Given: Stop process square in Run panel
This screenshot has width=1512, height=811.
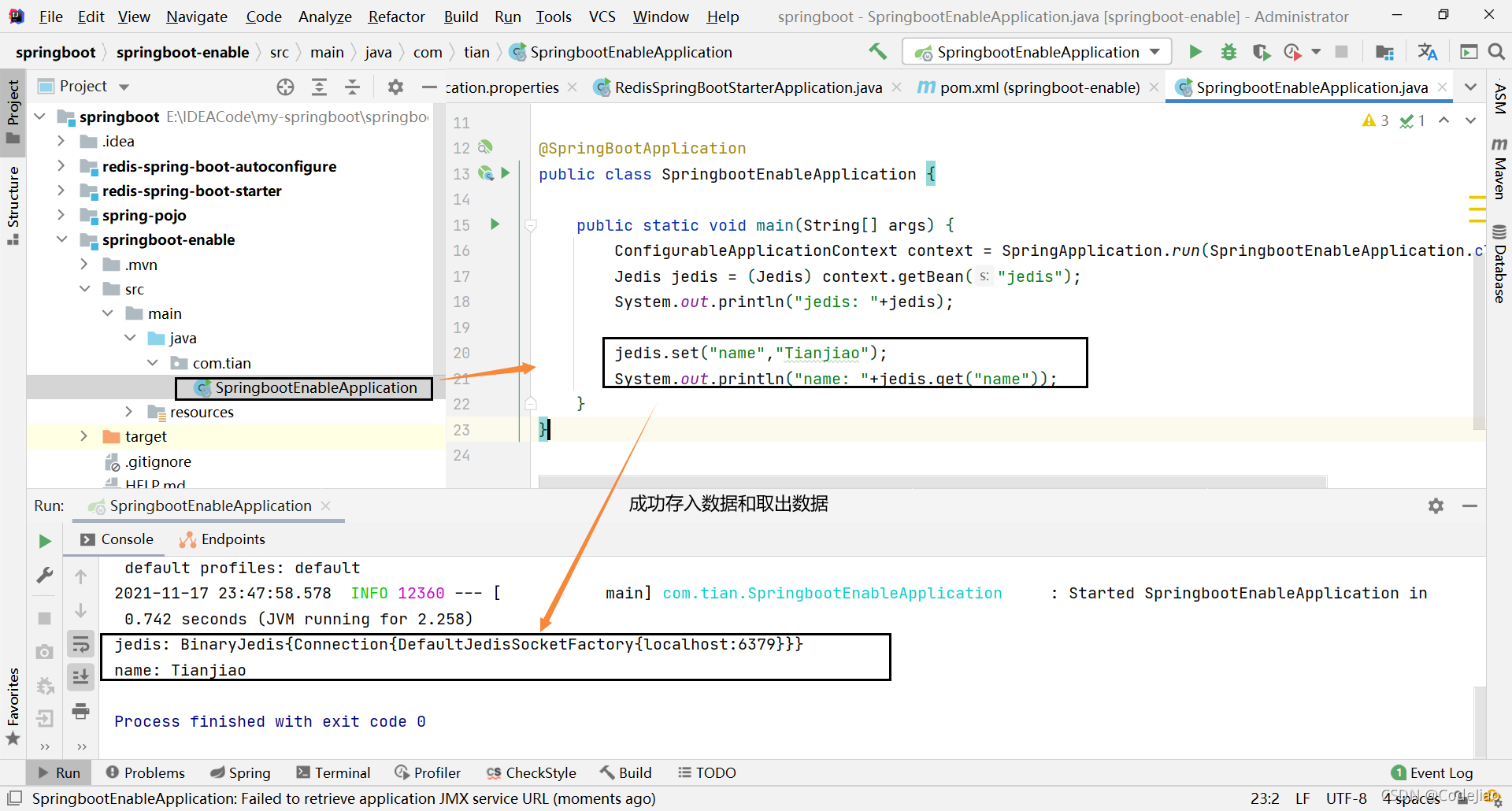Looking at the screenshot, I should coord(45,618).
